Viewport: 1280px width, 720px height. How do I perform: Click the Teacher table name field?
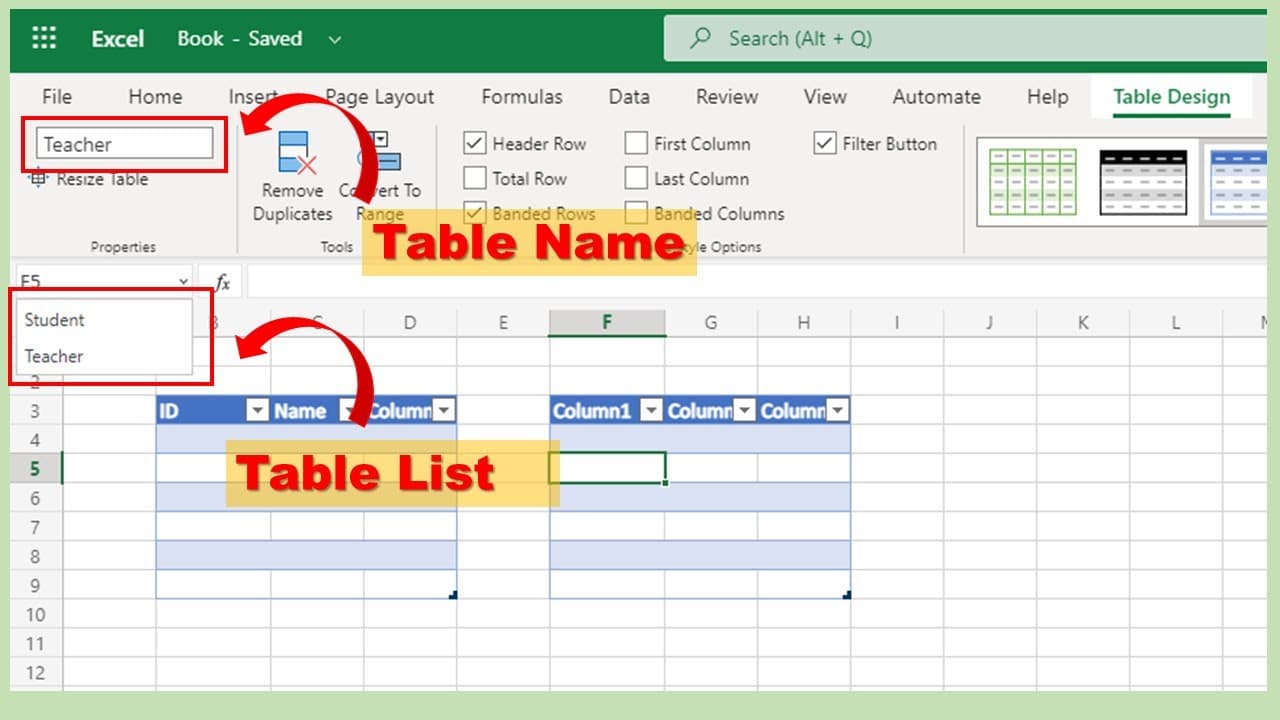125,144
